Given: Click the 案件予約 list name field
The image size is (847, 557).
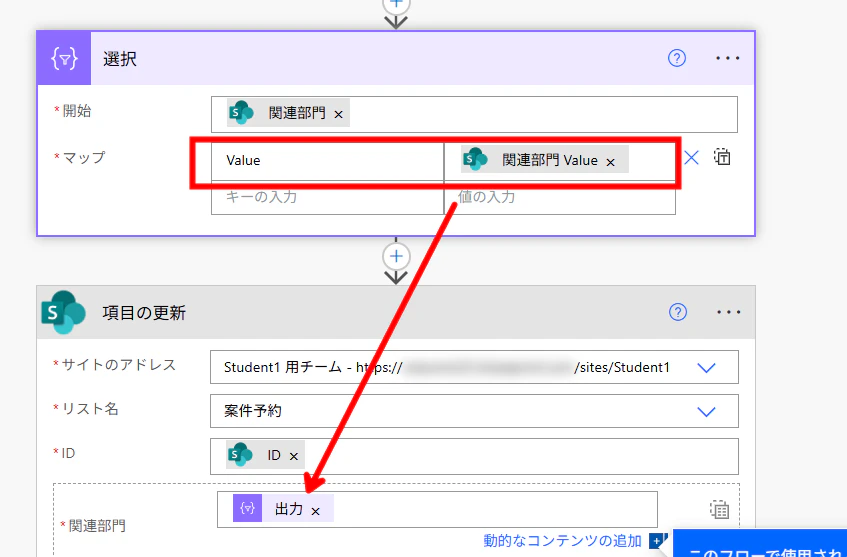Looking at the screenshot, I should pyautogui.click(x=474, y=411).
